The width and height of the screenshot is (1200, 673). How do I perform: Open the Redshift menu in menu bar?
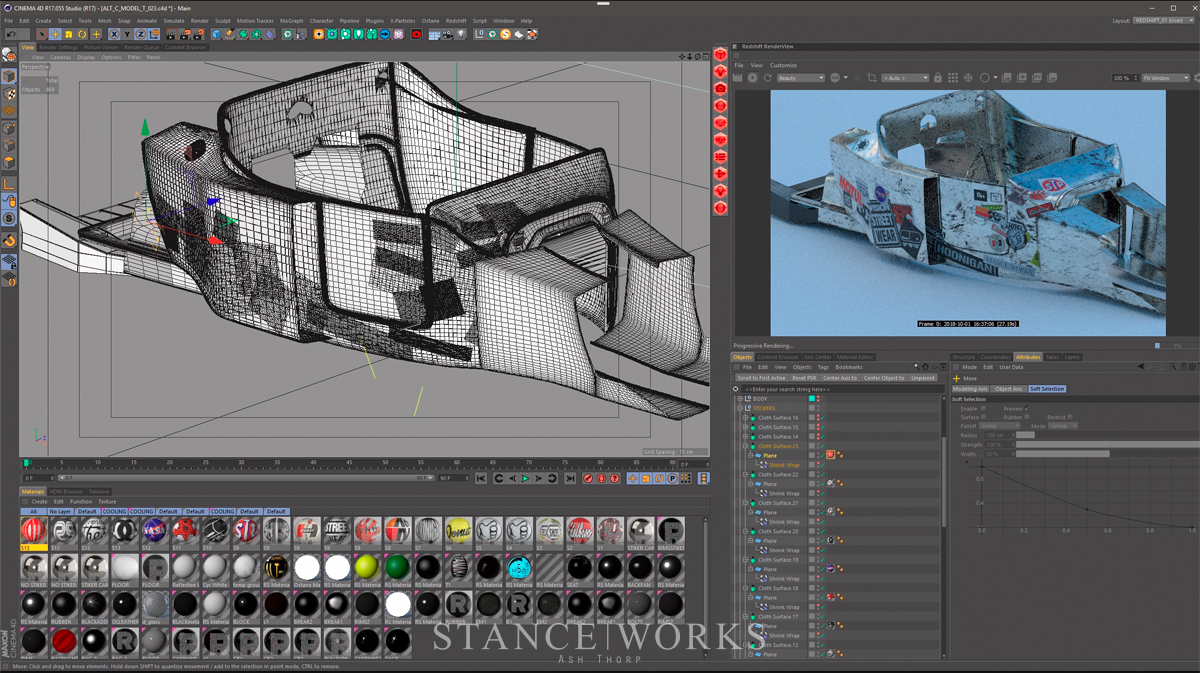(x=456, y=20)
